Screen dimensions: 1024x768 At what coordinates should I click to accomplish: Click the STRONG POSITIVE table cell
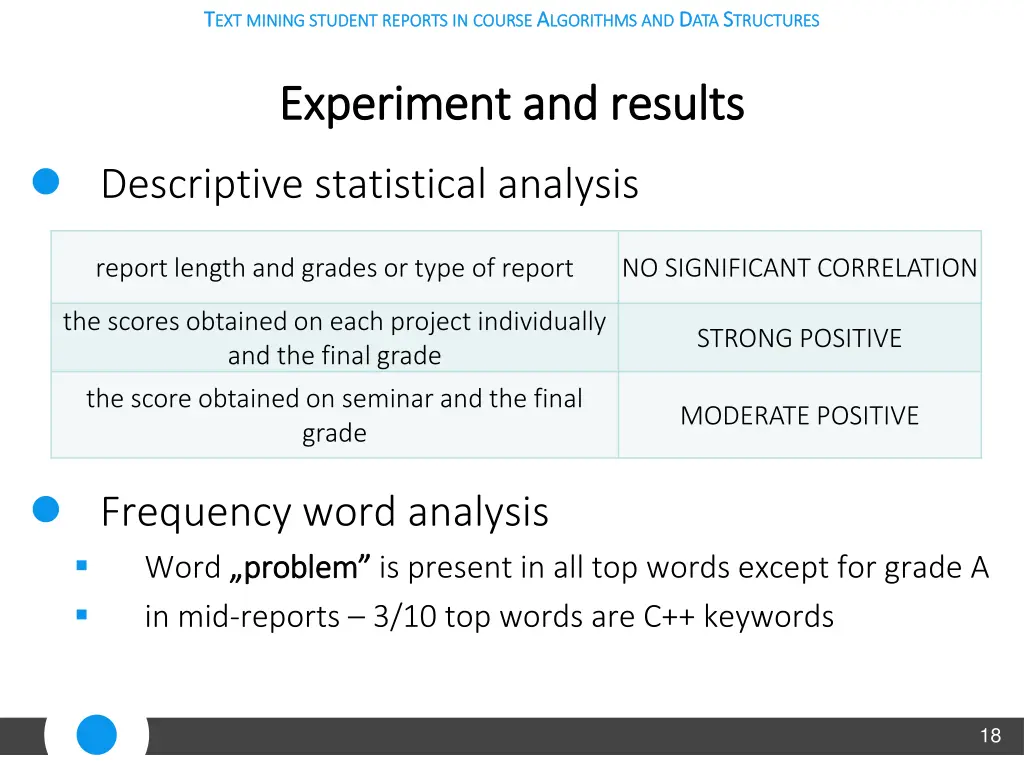tap(799, 338)
